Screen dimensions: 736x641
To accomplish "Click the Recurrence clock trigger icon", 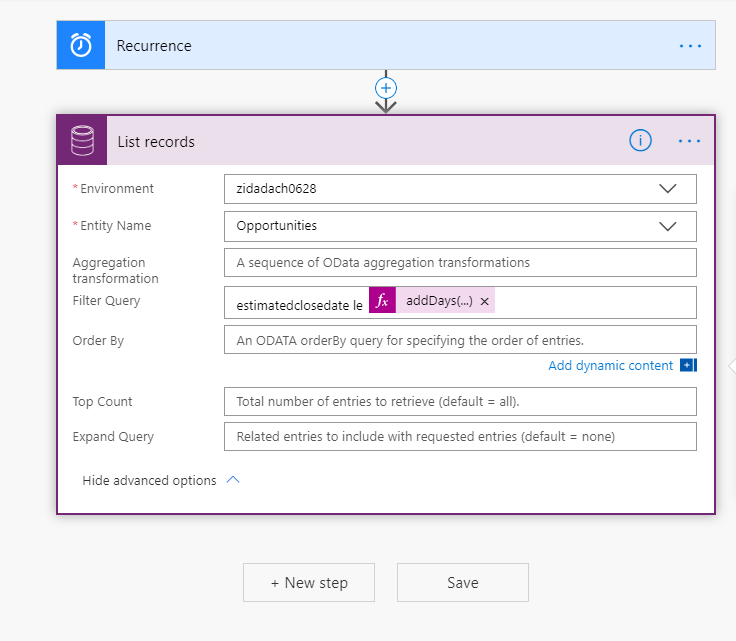I will (x=81, y=46).
